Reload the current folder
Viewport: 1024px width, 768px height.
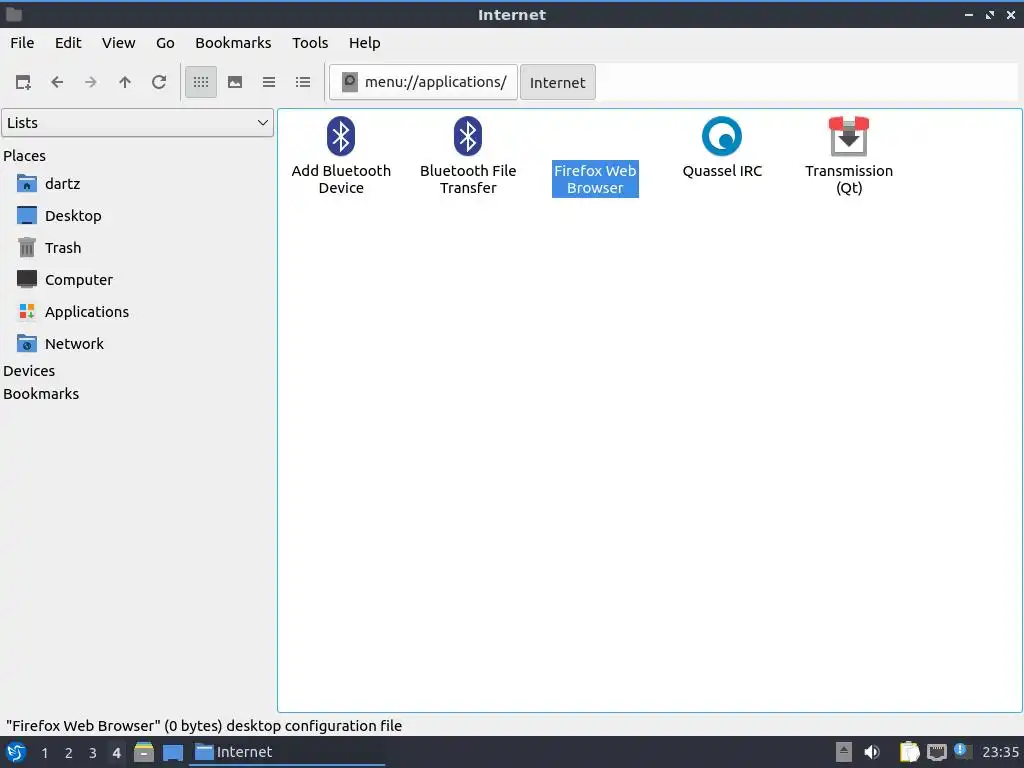pyautogui.click(x=159, y=82)
